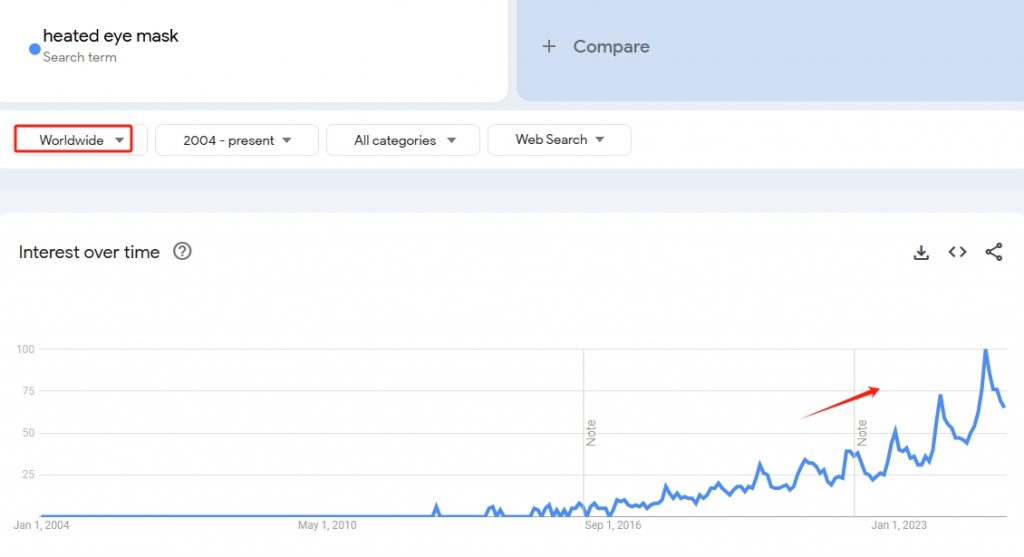This screenshot has width=1024, height=557.
Task: Click the Note marker near Jan 2023
Action: click(861, 432)
